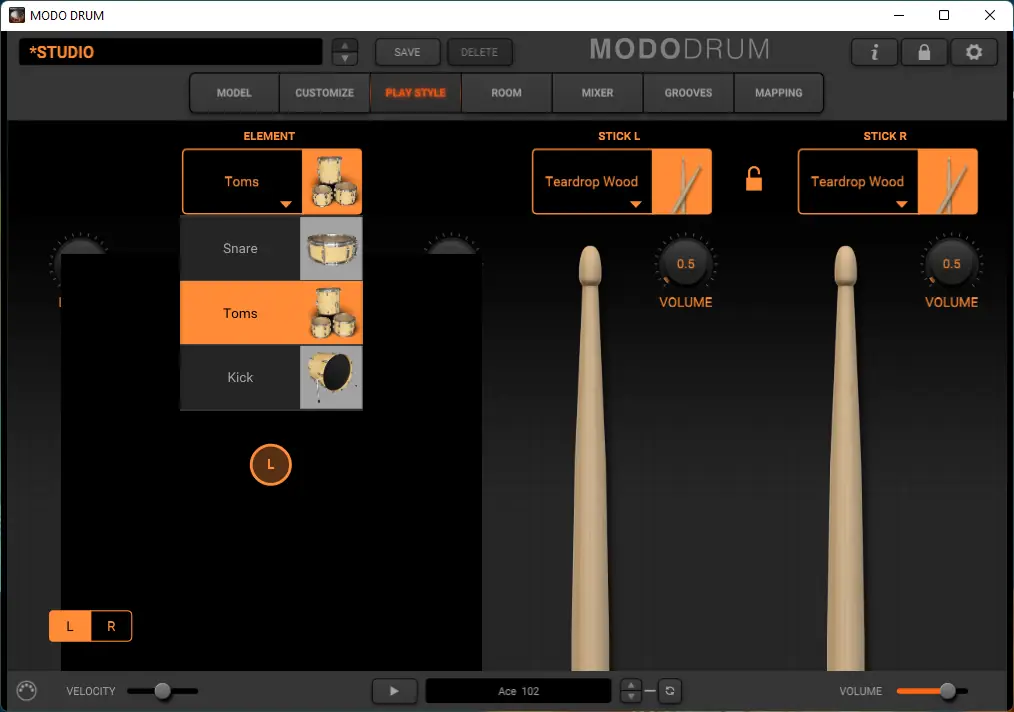1014x712 pixels.
Task: Click the round L hit position marker
Action: pos(270,464)
